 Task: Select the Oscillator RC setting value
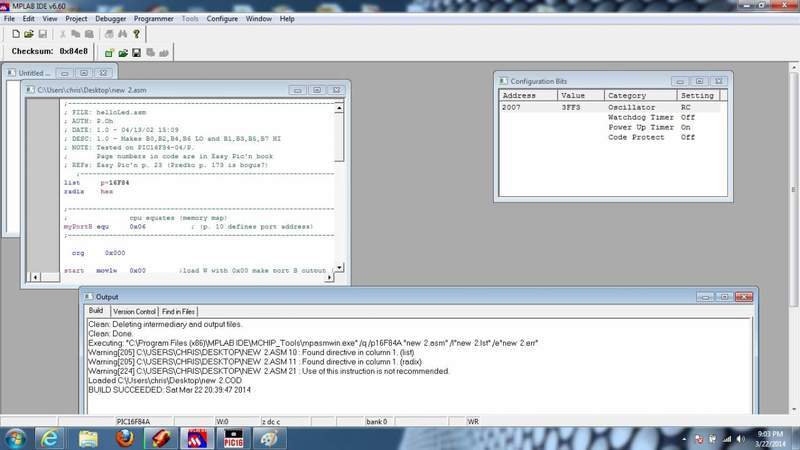click(686, 108)
